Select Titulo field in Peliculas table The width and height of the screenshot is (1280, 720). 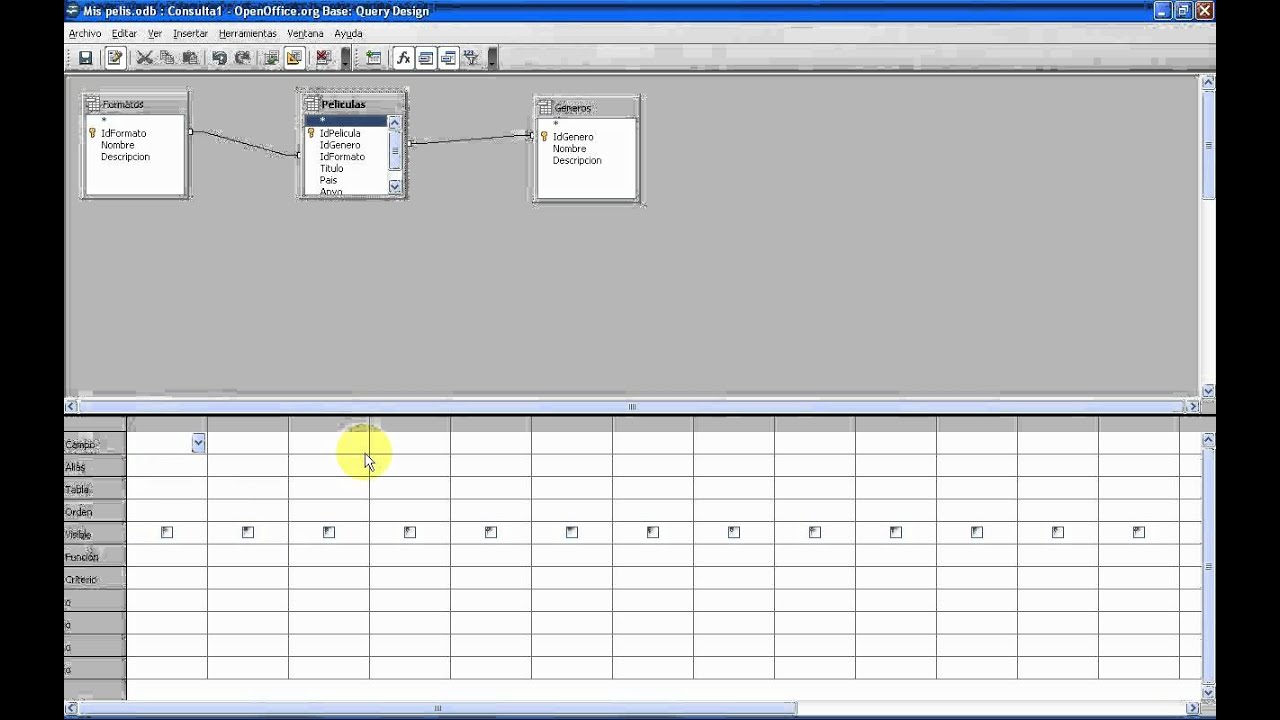[x=331, y=169]
